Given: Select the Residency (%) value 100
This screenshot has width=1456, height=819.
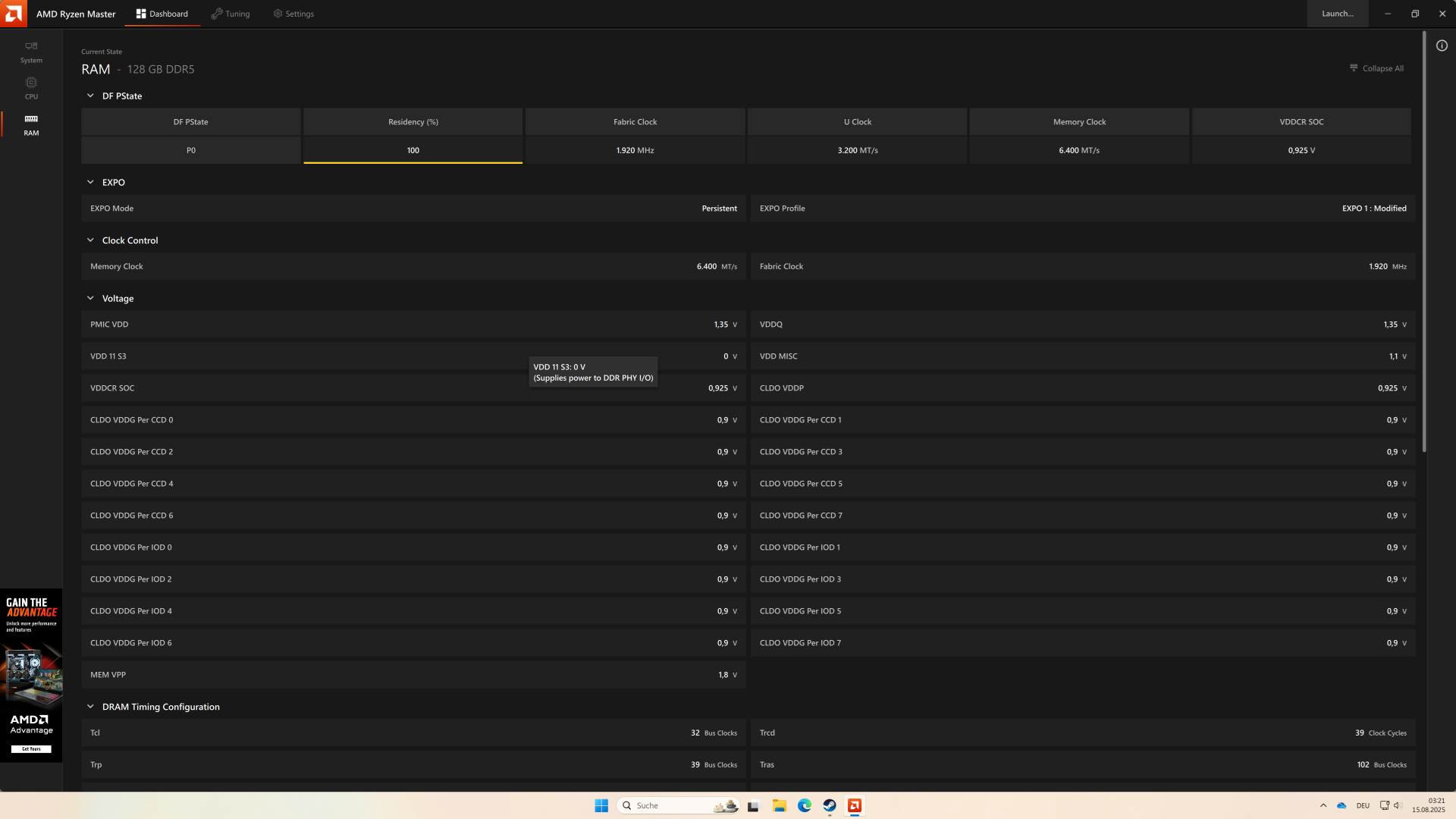Looking at the screenshot, I should pyautogui.click(x=413, y=150).
